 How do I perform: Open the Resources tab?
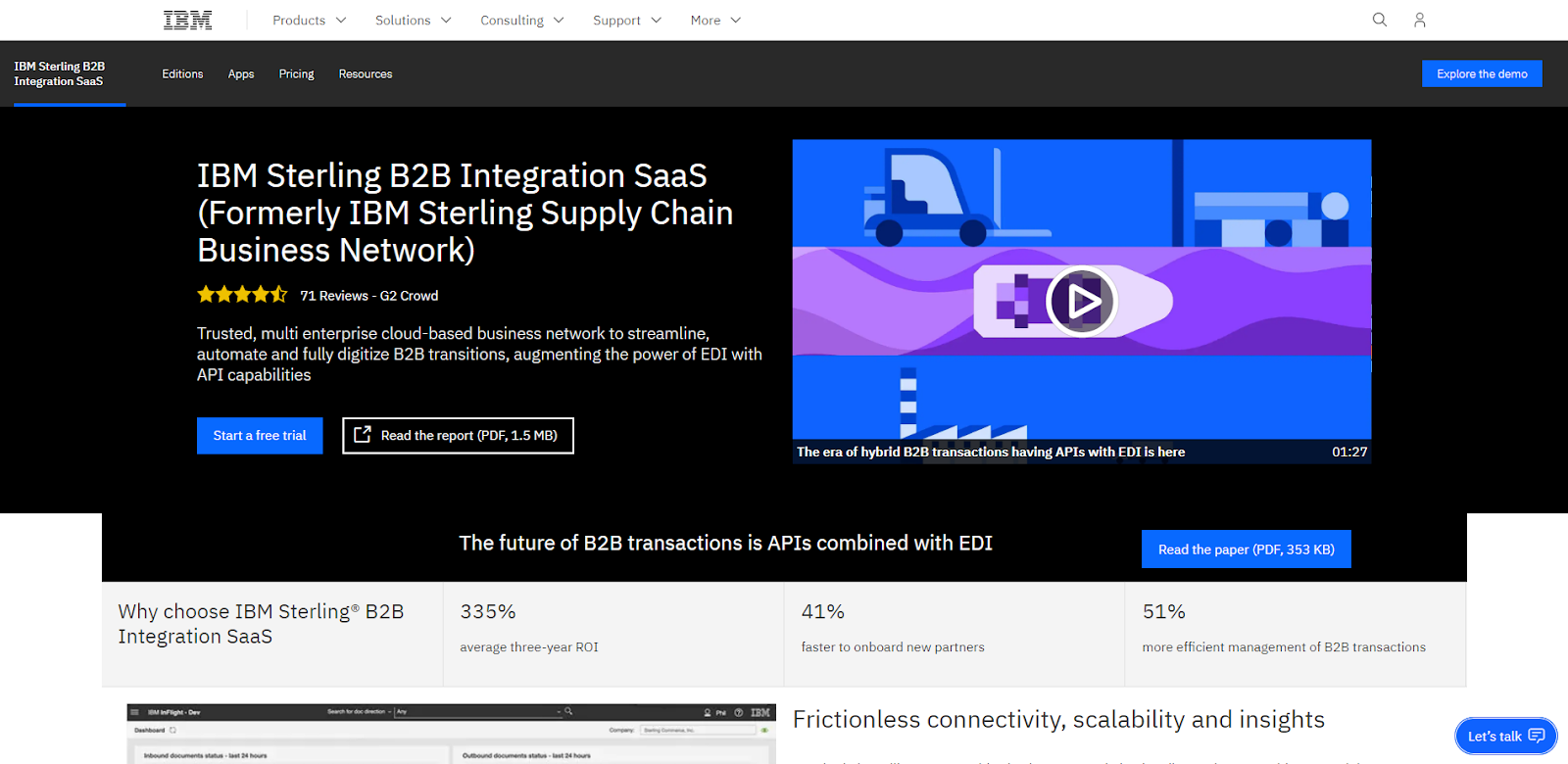(366, 73)
